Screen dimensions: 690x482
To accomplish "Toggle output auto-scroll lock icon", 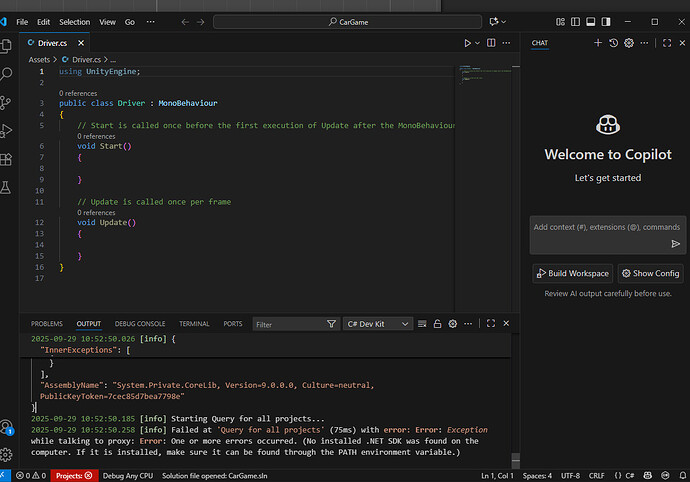I will 437,324.
